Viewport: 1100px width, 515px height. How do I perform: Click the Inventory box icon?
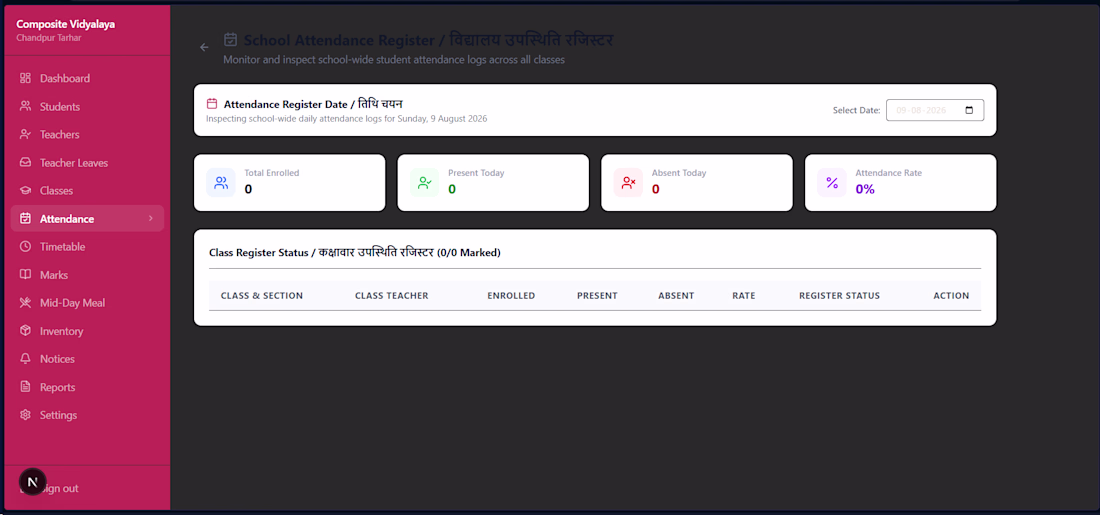point(25,331)
